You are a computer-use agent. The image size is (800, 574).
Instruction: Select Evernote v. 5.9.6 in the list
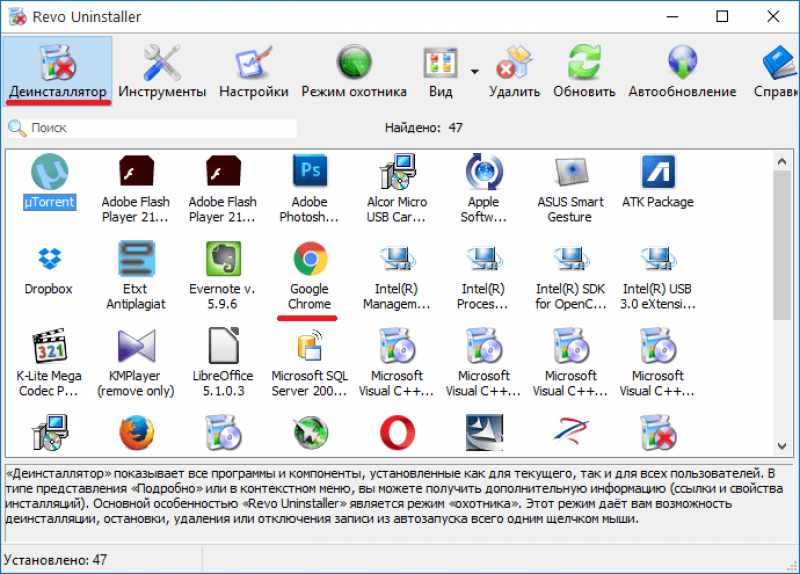pyautogui.click(x=222, y=276)
